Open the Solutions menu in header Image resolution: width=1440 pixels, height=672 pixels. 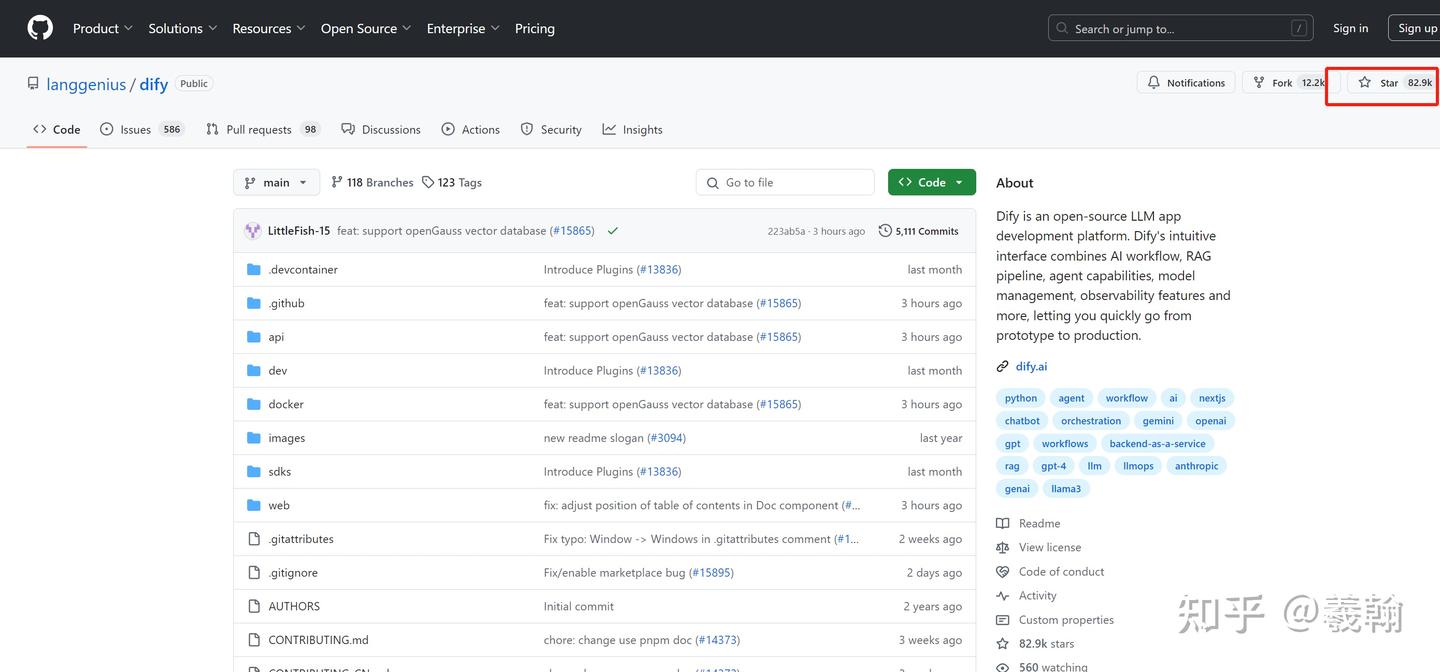click(x=182, y=29)
